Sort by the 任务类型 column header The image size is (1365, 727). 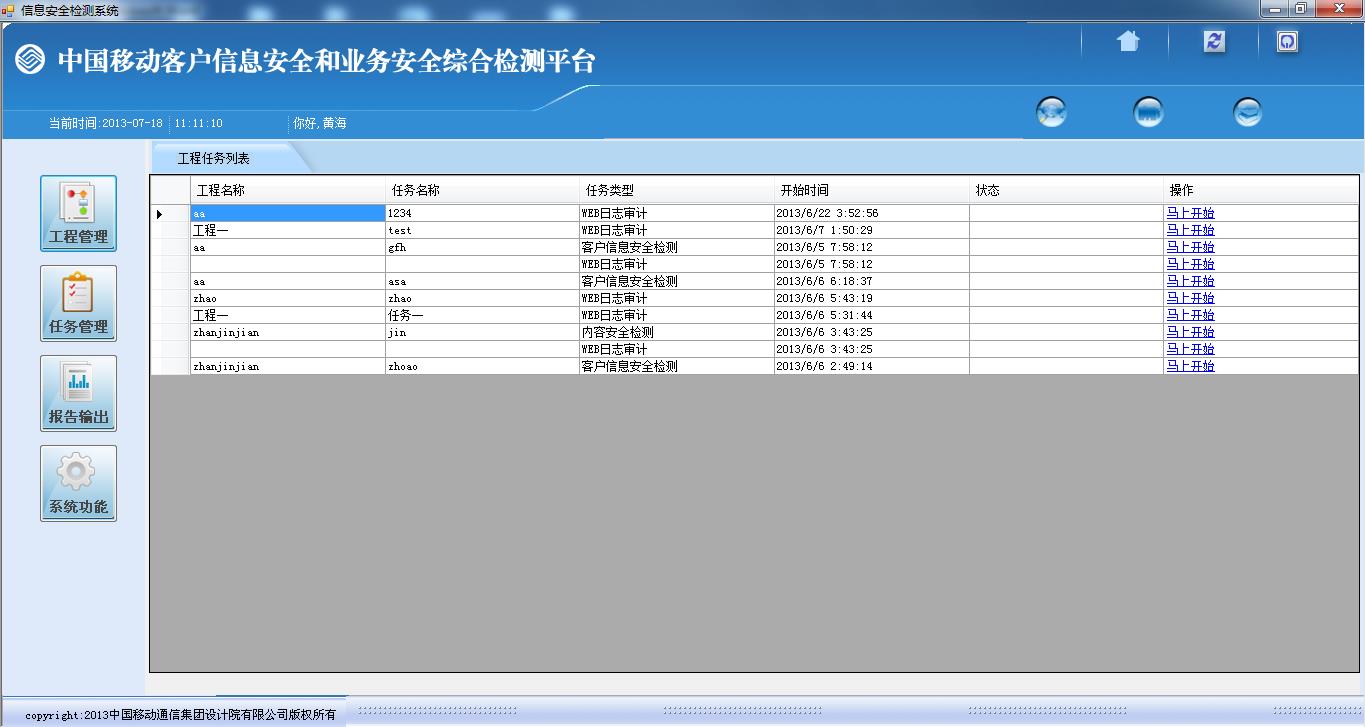677,190
